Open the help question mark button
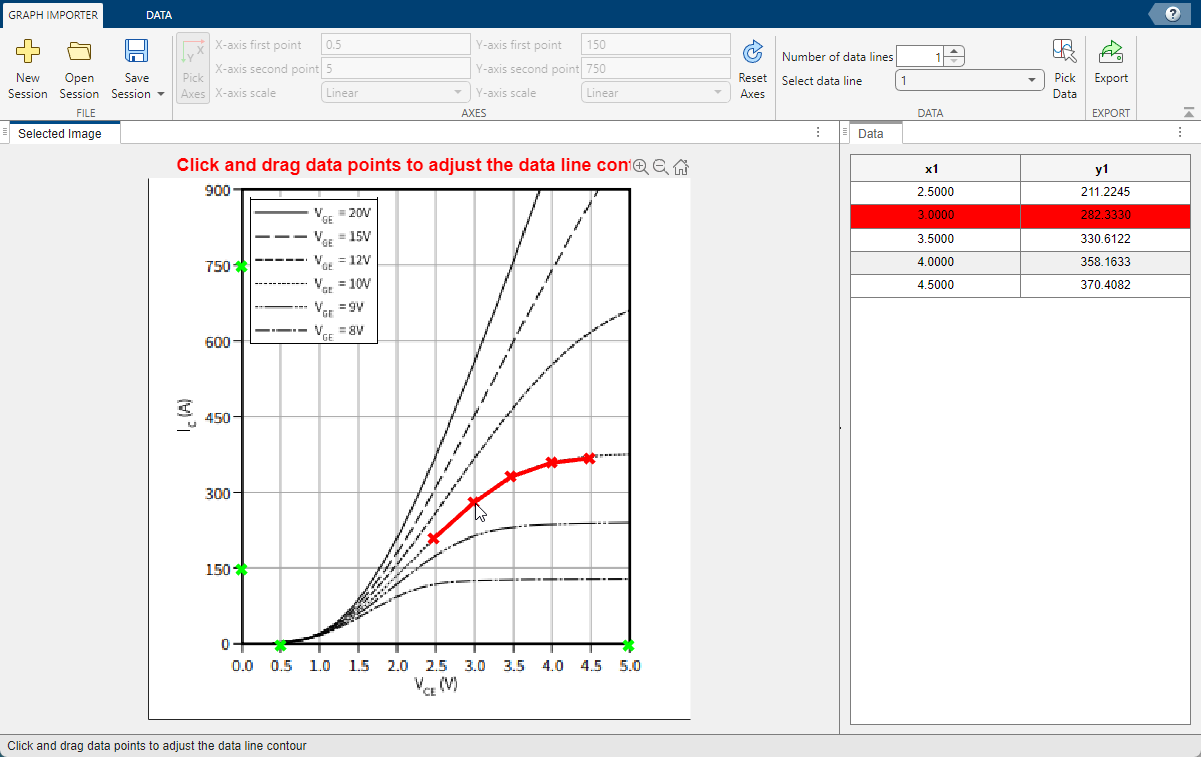 click(x=1172, y=14)
